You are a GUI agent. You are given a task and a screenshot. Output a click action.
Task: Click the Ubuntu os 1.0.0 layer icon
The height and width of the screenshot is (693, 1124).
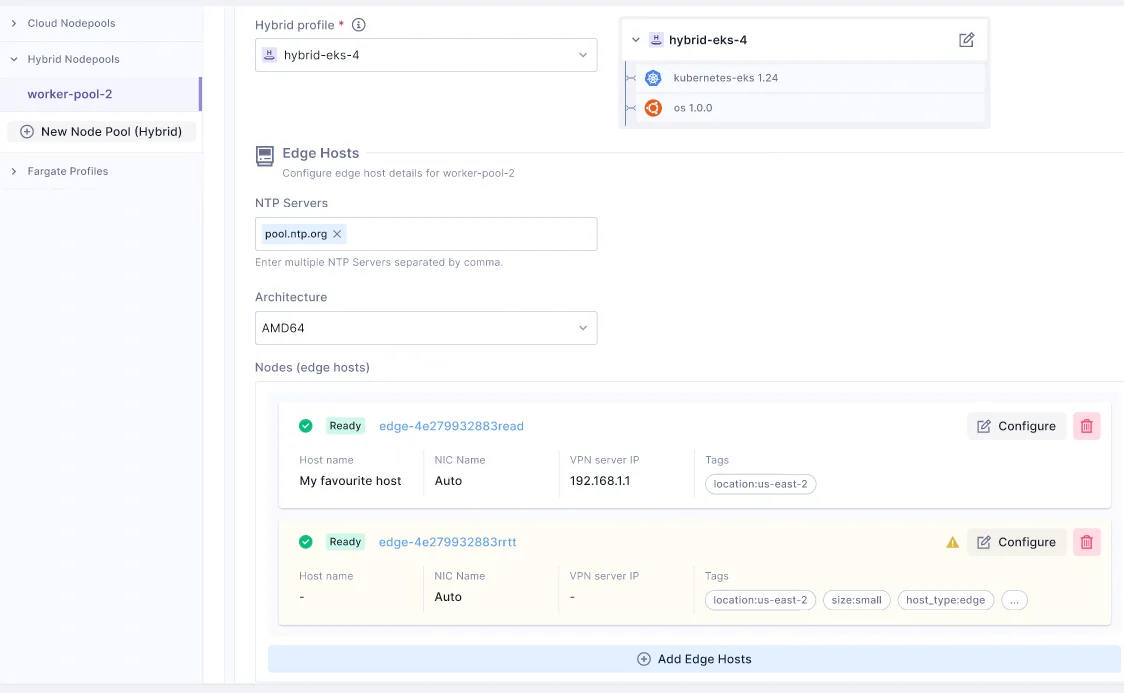pos(653,108)
